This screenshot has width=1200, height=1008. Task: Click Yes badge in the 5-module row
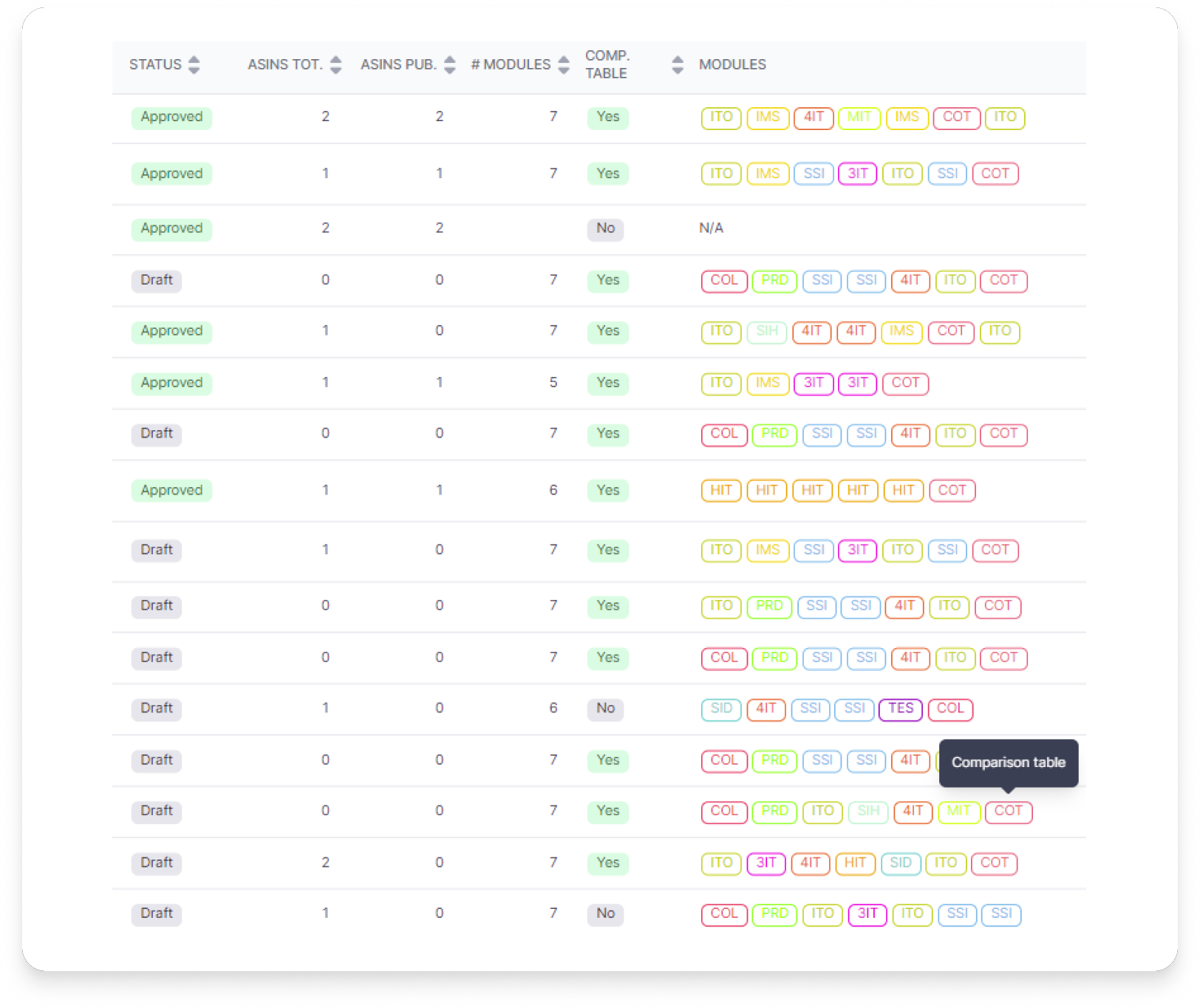point(608,384)
